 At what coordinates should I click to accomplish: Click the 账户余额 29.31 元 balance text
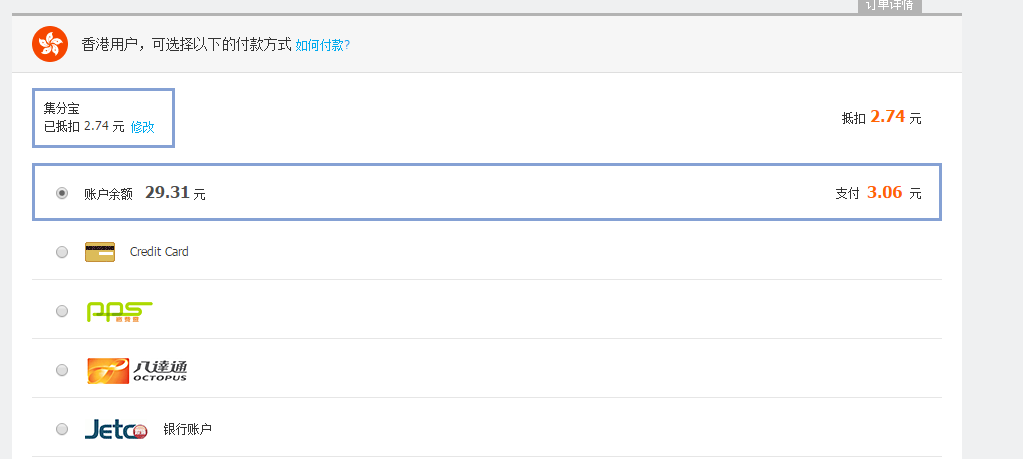pyautogui.click(x=145, y=193)
